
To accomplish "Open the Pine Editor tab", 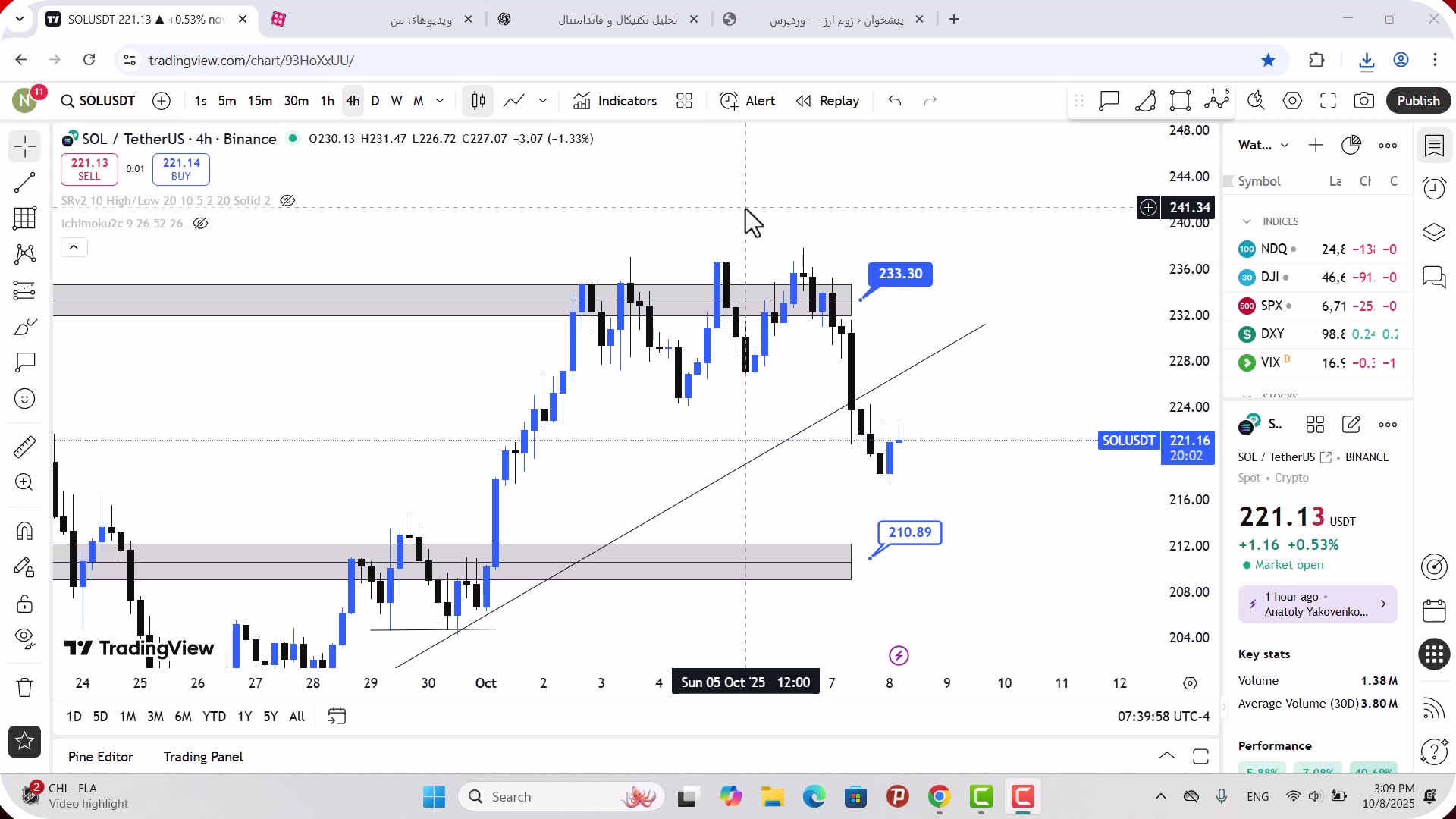I will 101,757.
